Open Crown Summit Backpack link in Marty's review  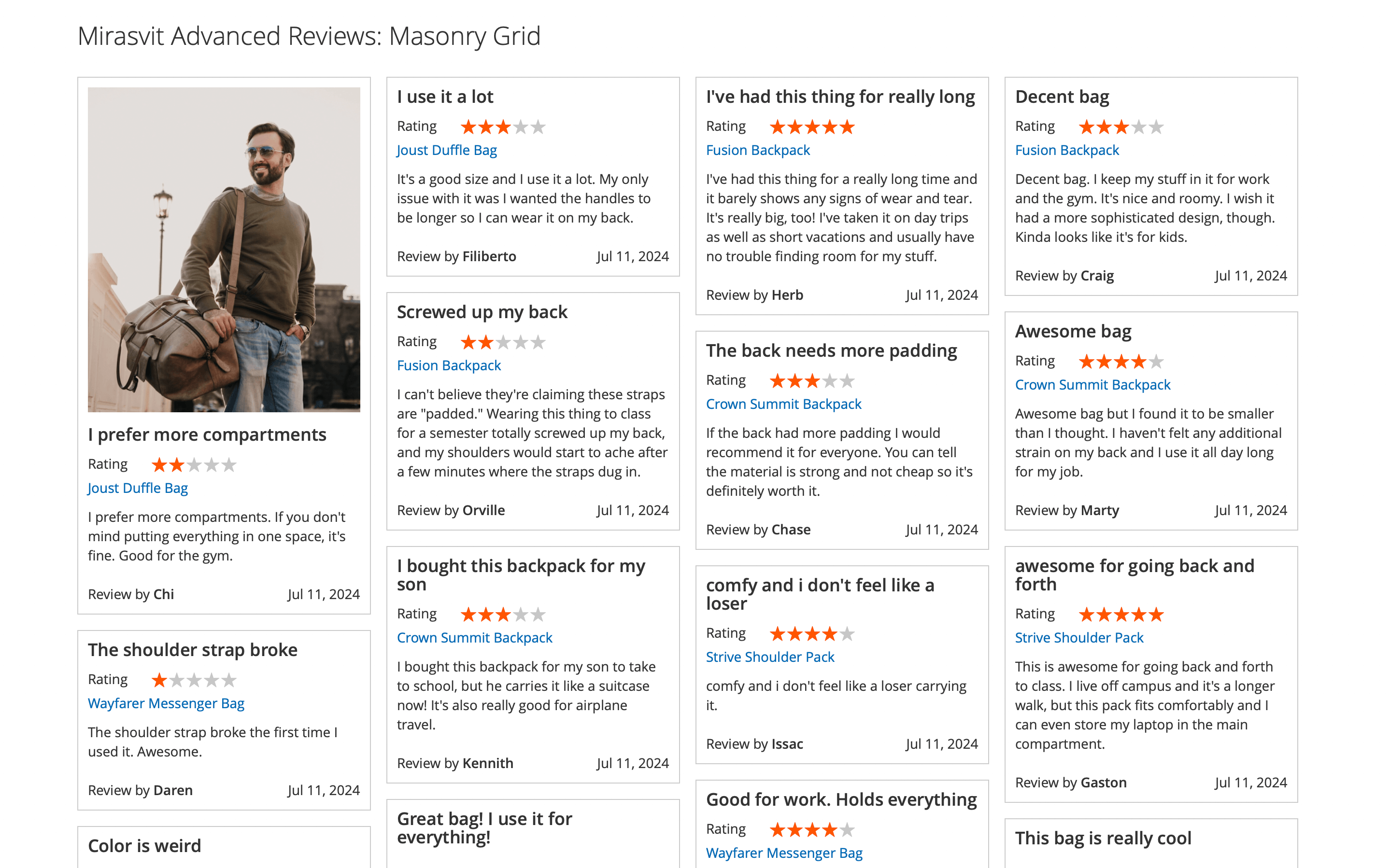point(1092,385)
